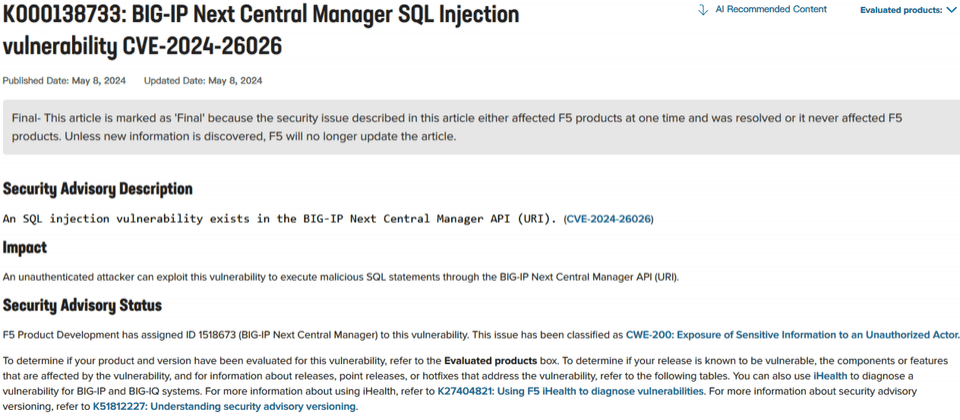
Task: Click the monospace SQL injection description sentence
Action: tap(281, 219)
